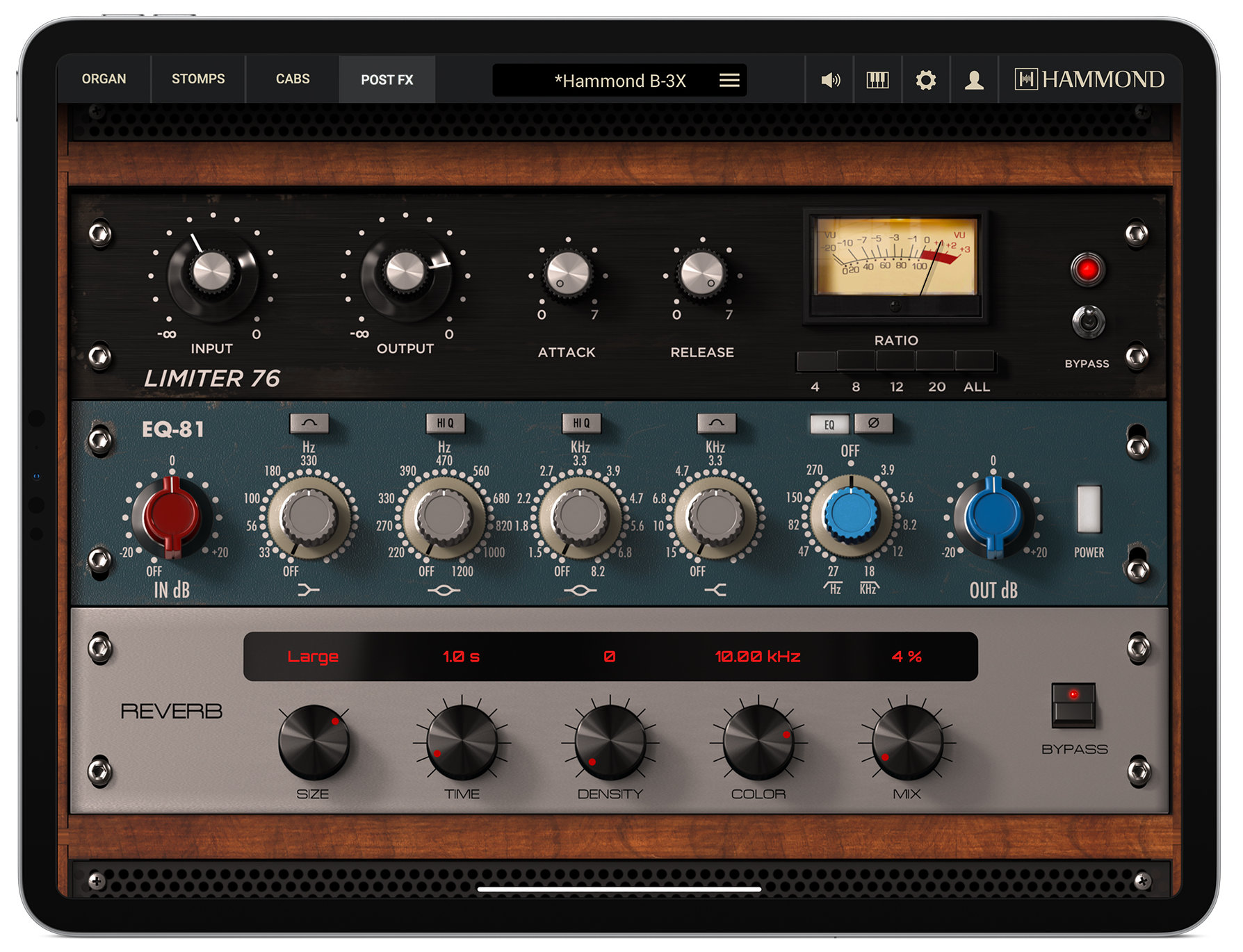Switch to the ORGAN tab
The width and height of the screenshot is (1243, 952).
(104, 79)
